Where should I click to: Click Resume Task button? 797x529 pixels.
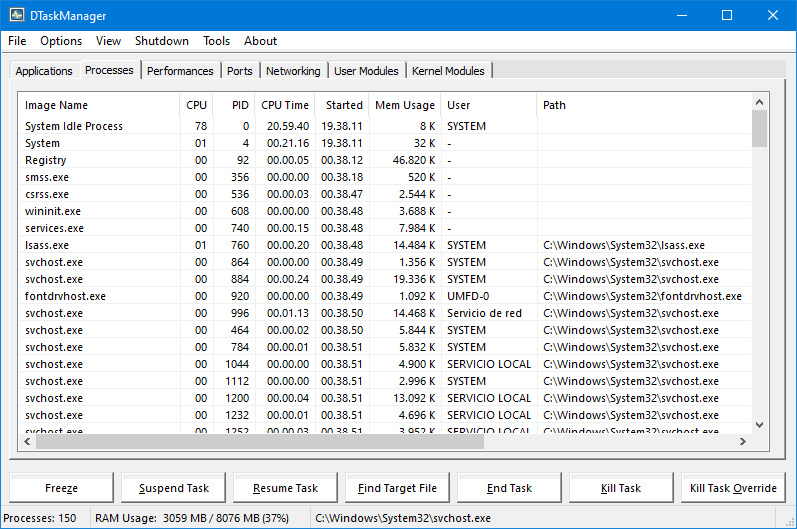[x=286, y=488]
